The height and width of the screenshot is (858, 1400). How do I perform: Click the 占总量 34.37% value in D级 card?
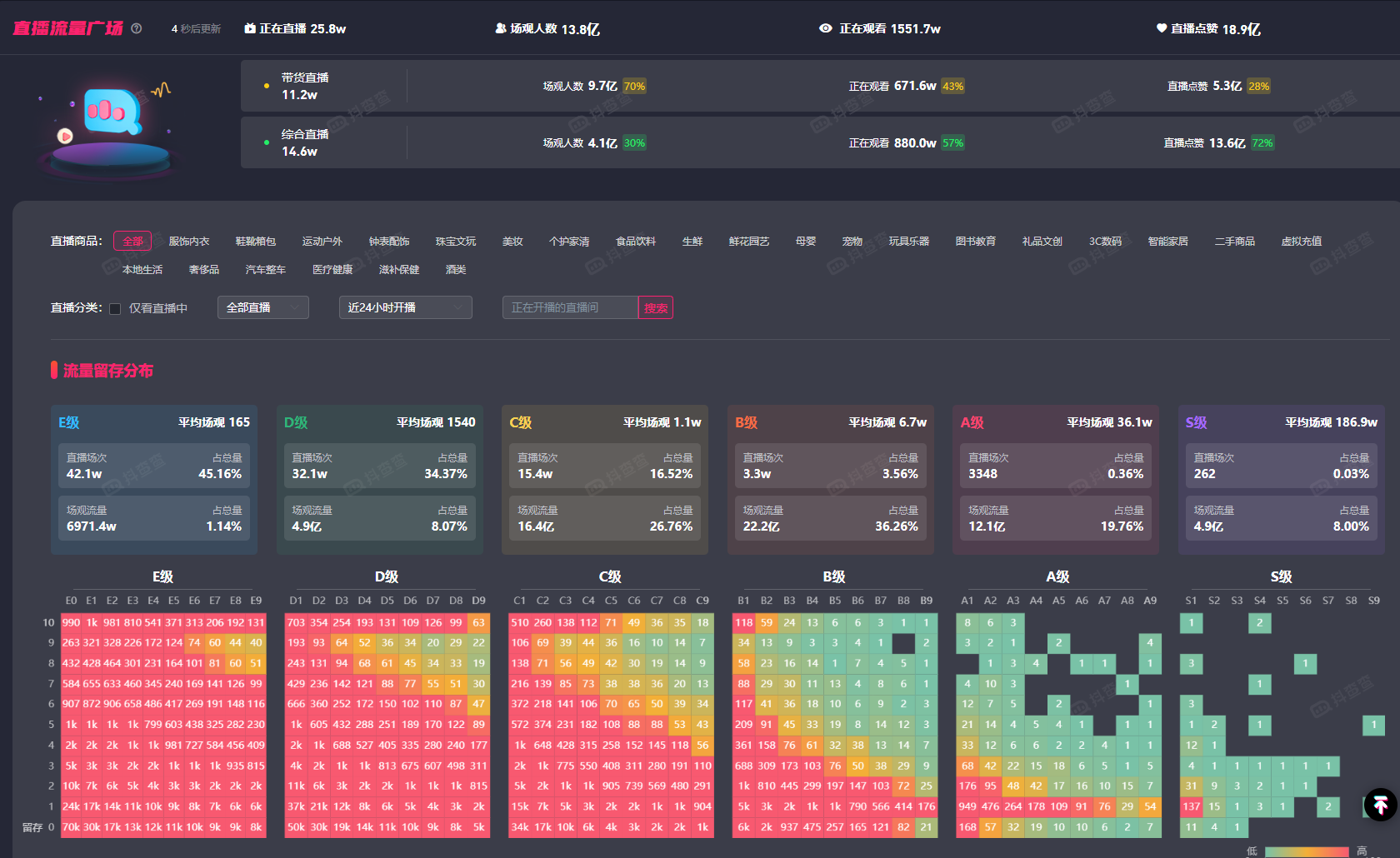[x=446, y=473]
